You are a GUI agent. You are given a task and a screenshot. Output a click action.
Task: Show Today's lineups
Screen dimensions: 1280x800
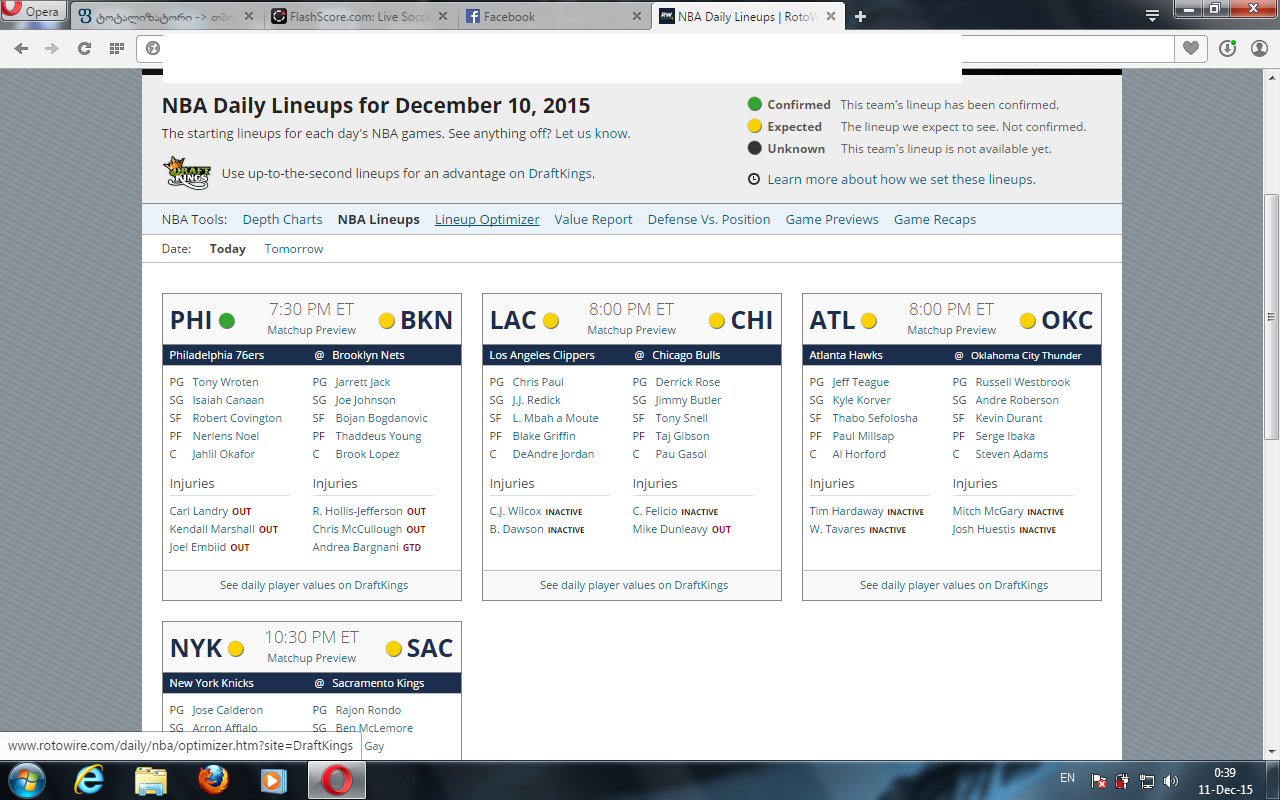point(228,249)
